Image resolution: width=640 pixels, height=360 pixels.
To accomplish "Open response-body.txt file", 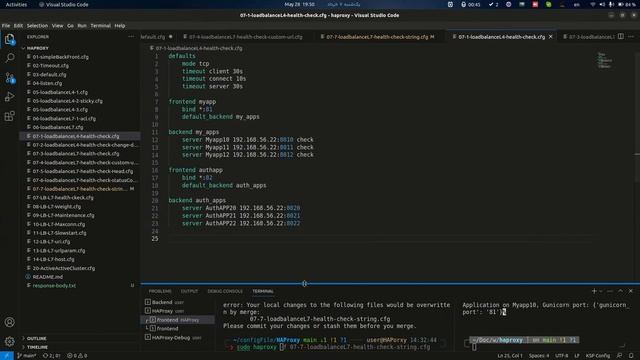I will coord(54,286).
